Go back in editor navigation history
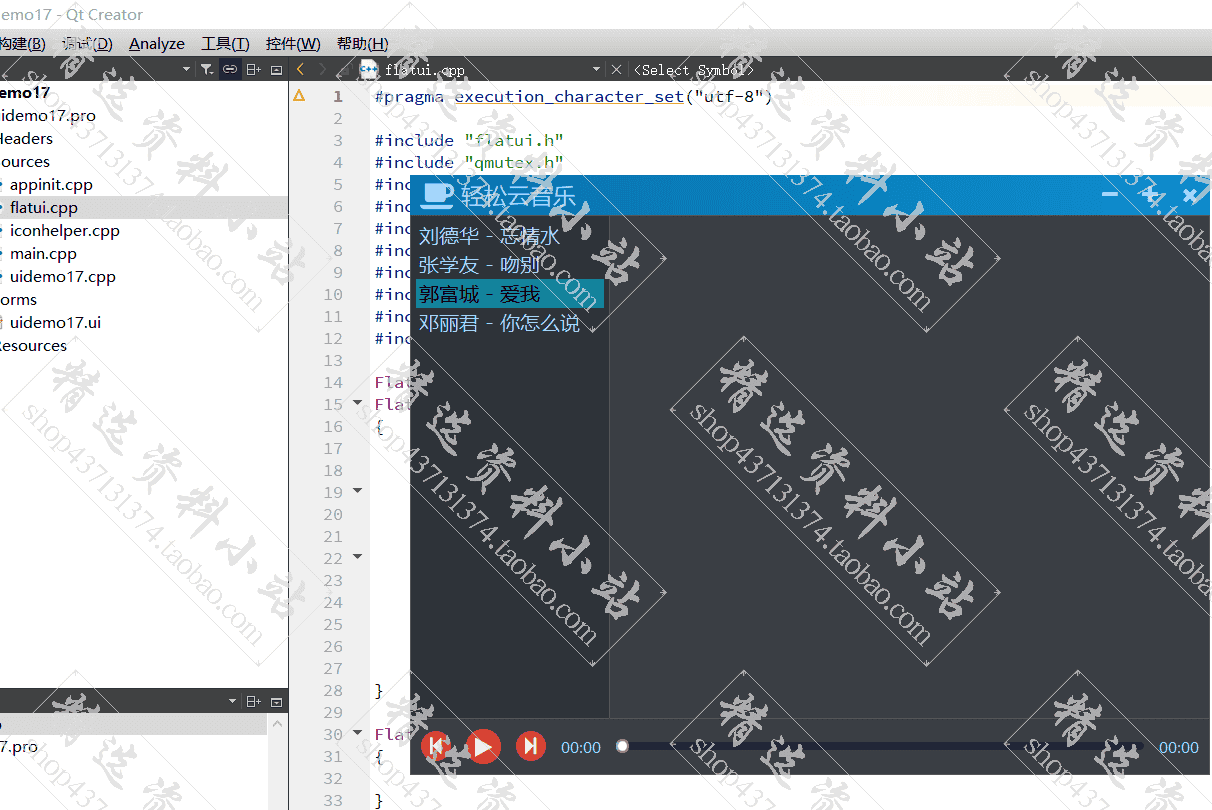The width and height of the screenshot is (1212, 810). 300,69
